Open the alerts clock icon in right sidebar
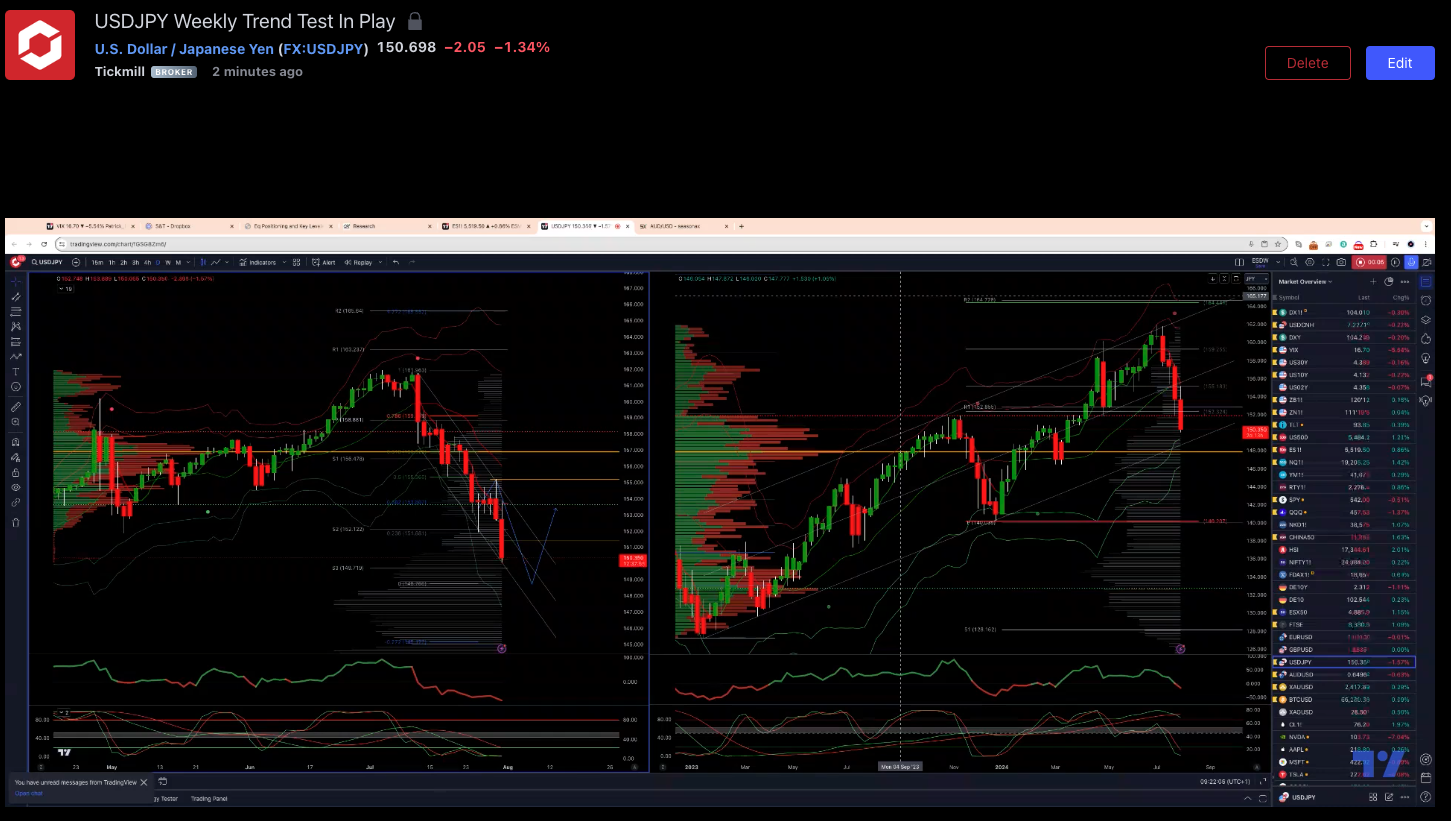1451x821 pixels. click(x=1426, y=300)
